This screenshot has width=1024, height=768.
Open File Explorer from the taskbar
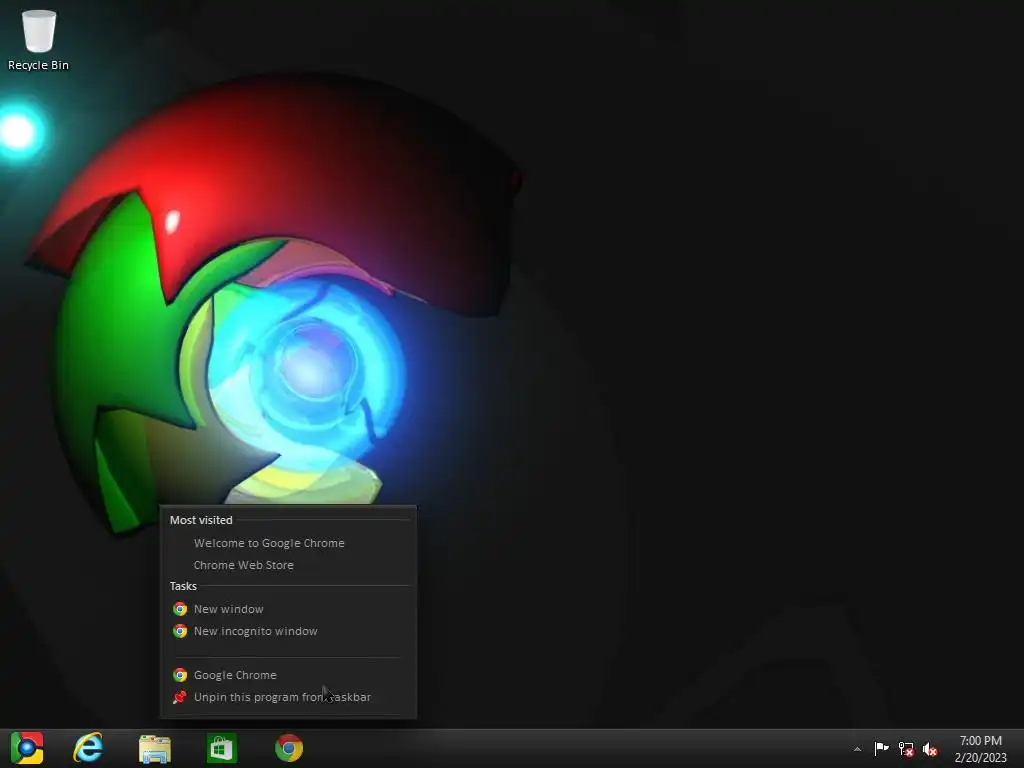click(x=155, y=748)
